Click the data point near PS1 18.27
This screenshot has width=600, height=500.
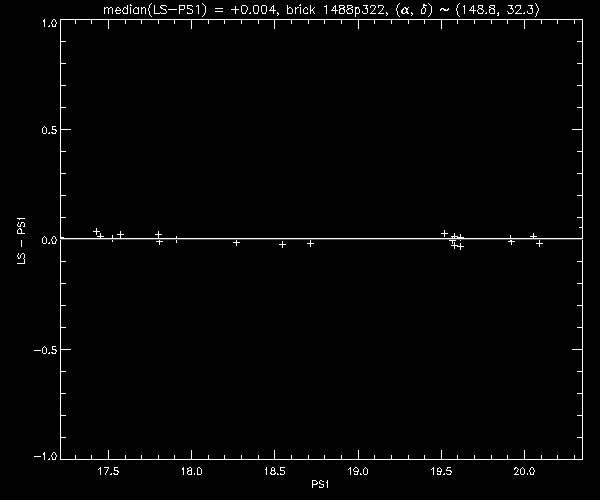[236, 243]
